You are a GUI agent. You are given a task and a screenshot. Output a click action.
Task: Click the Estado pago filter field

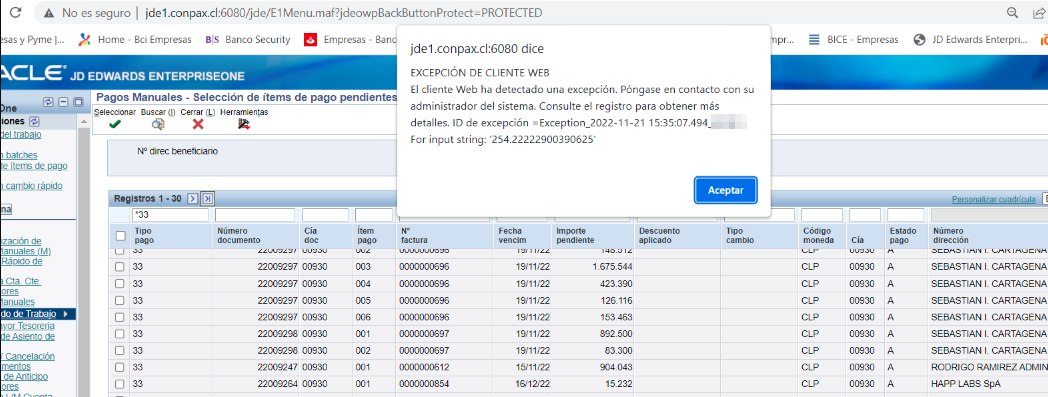pyautogui.click(x=906, y=215)
